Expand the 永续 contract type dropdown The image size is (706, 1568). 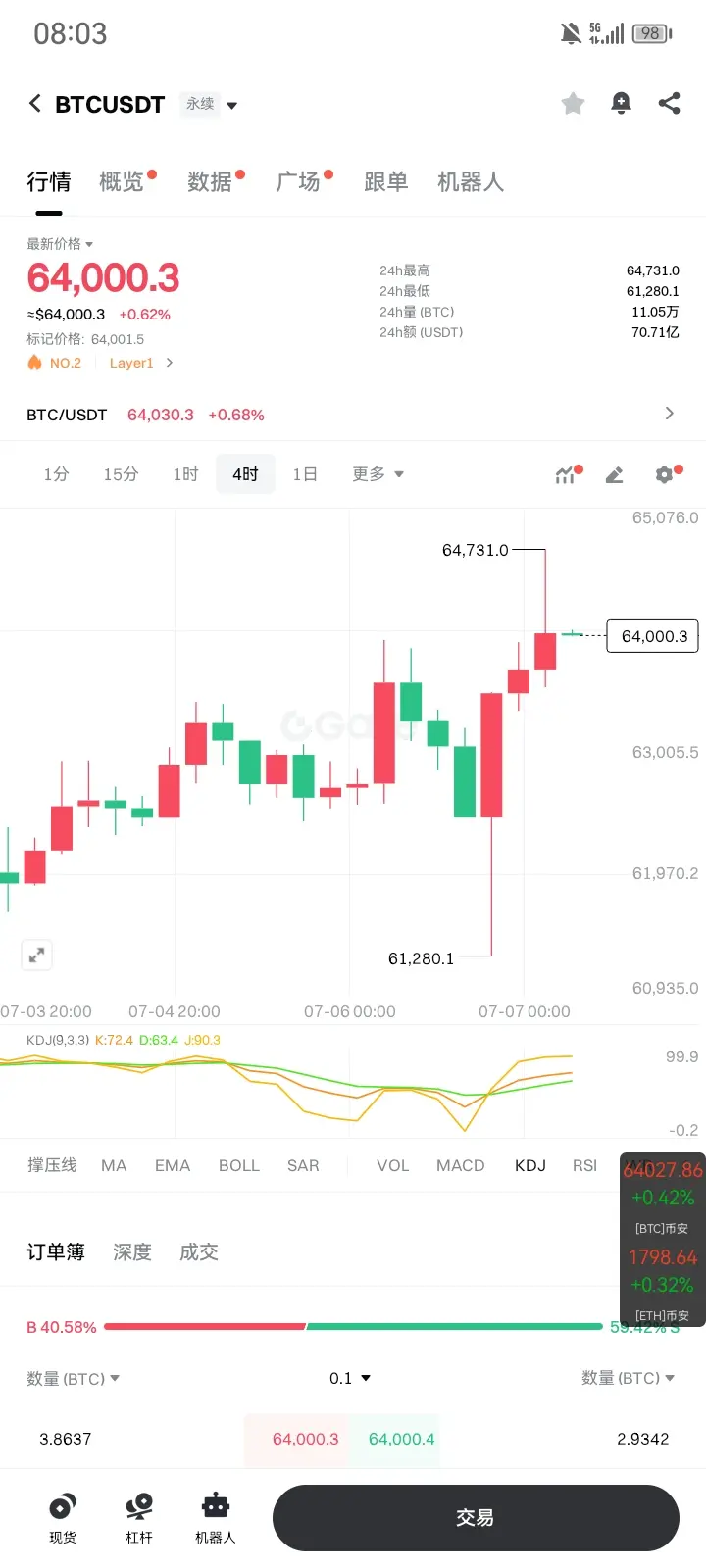pyautogui.click(x=209, y=104)
